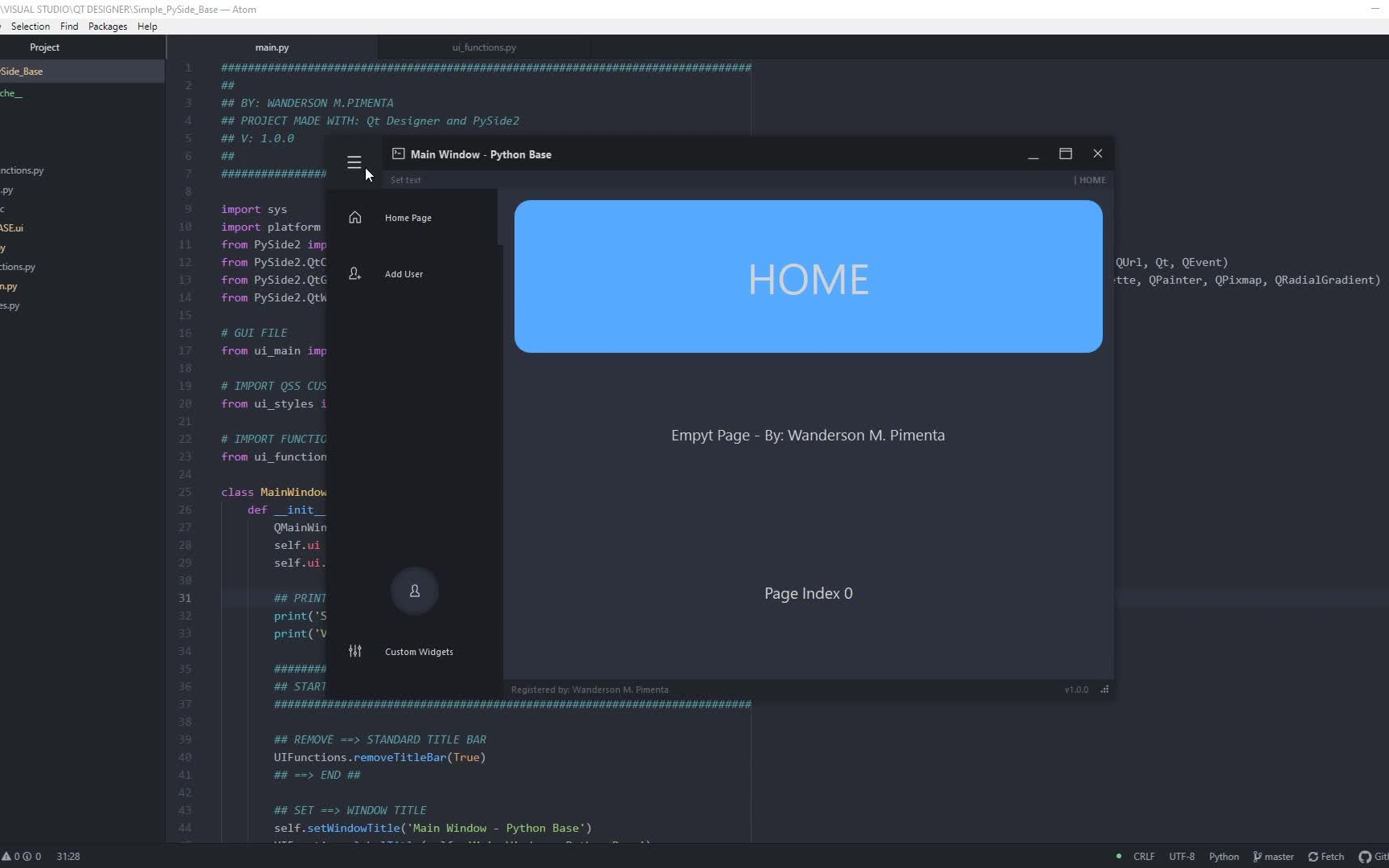Switch to the ui_functions.py tab
Image resolution: width=1389 pixels, height=868 pixels.
(483, 47)
